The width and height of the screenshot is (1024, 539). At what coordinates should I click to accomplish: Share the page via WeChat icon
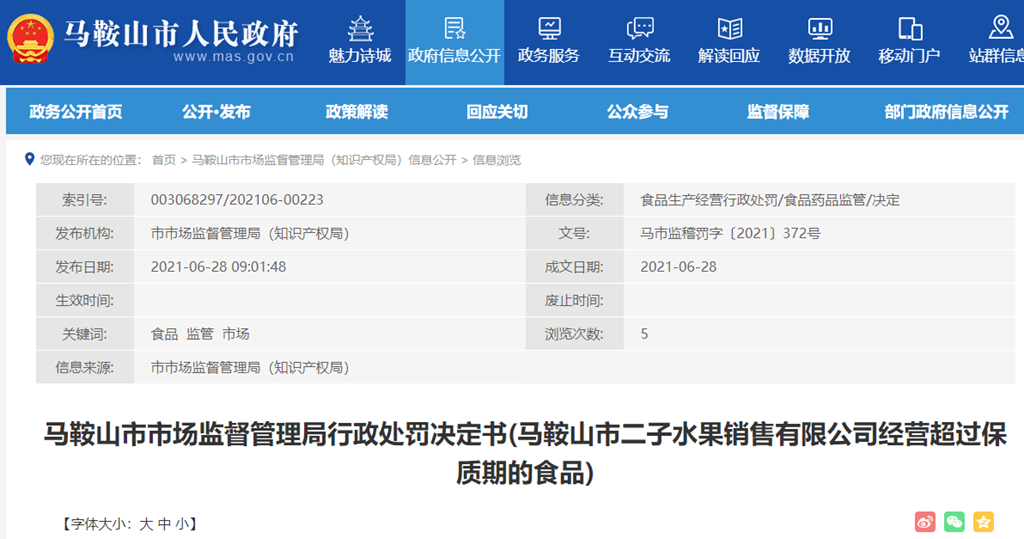(954, 521)
